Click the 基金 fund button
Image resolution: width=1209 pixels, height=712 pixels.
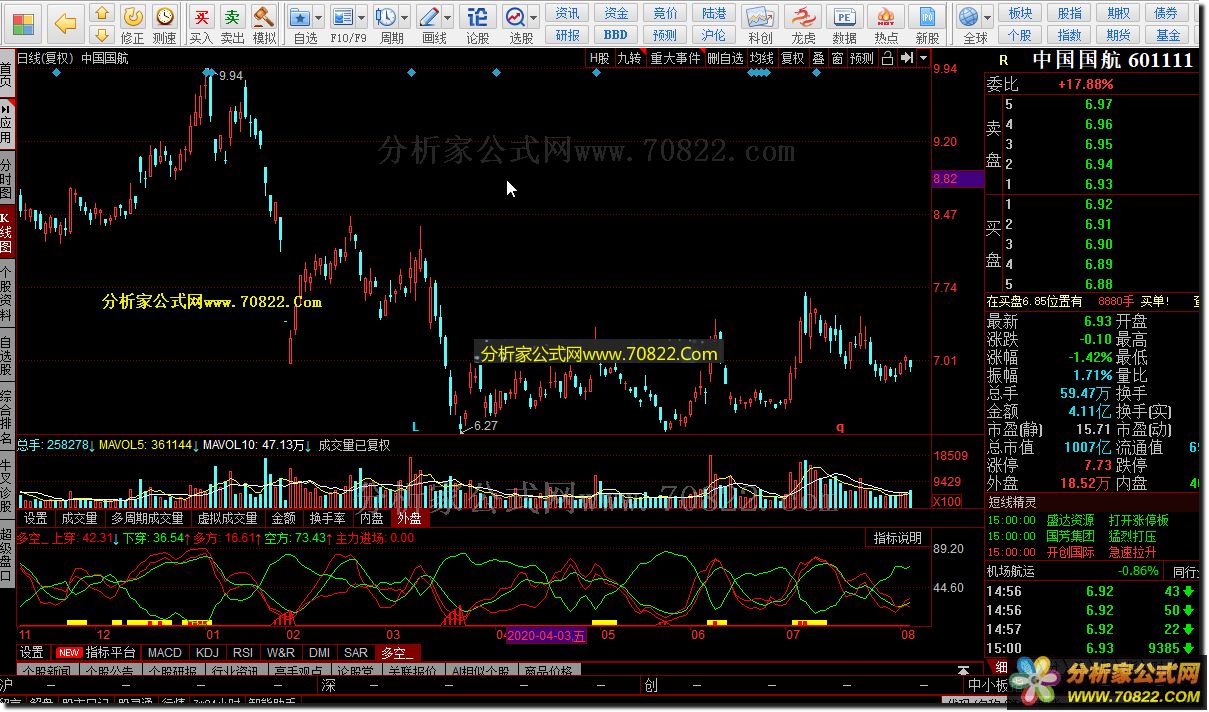coord(1168,35)
